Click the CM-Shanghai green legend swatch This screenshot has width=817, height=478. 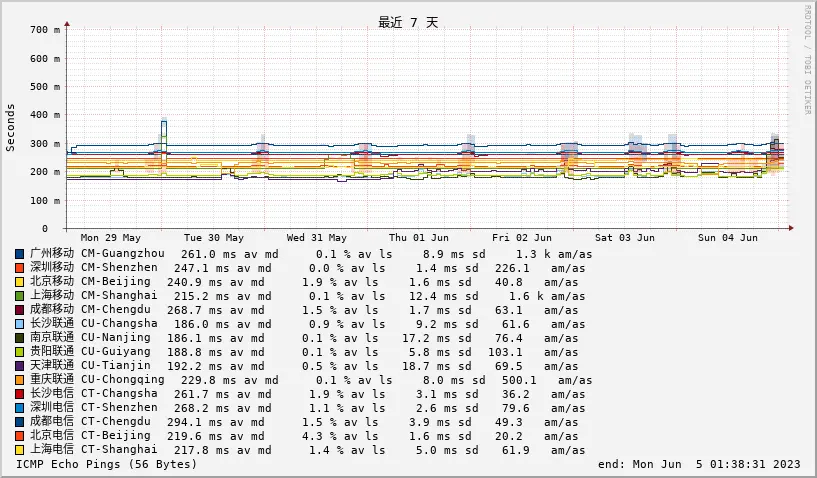tap(20, 296)
